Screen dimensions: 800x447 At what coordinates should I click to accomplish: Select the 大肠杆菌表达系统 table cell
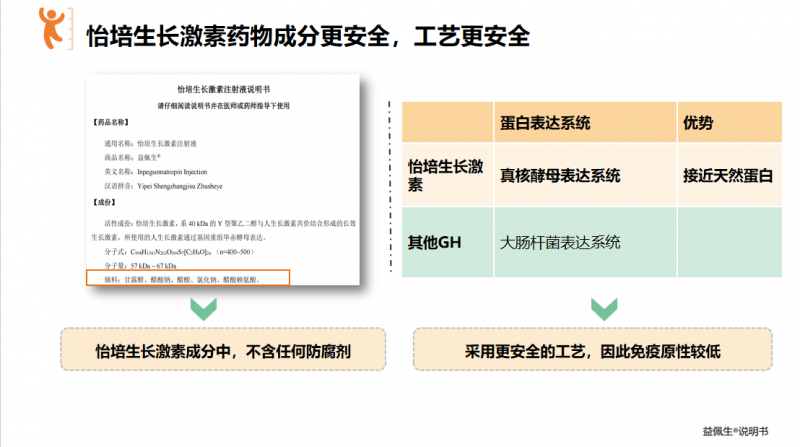point(585,242)
